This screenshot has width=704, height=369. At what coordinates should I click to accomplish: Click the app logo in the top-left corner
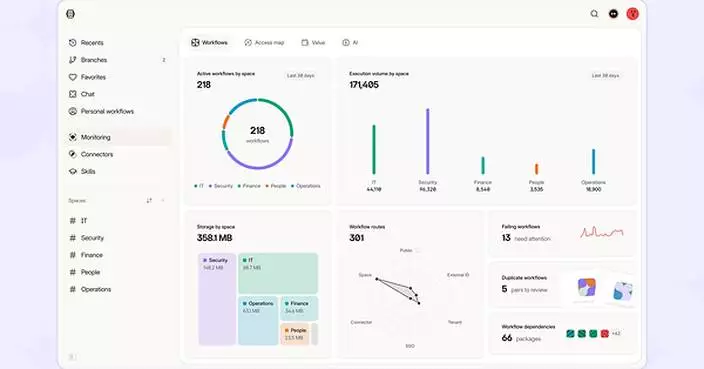(x=70, y=14)
